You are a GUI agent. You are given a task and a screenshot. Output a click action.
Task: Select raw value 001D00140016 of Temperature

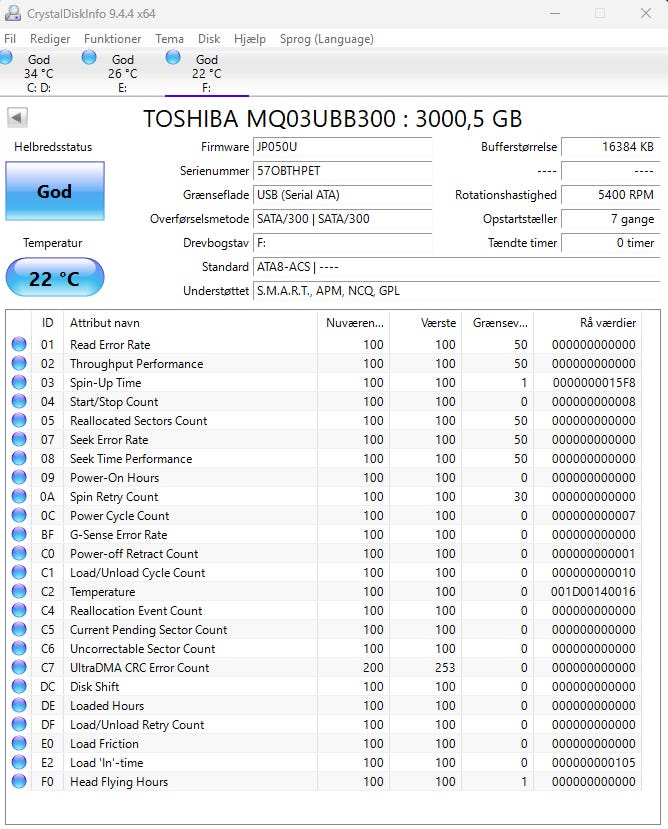[x=593, y=592]
